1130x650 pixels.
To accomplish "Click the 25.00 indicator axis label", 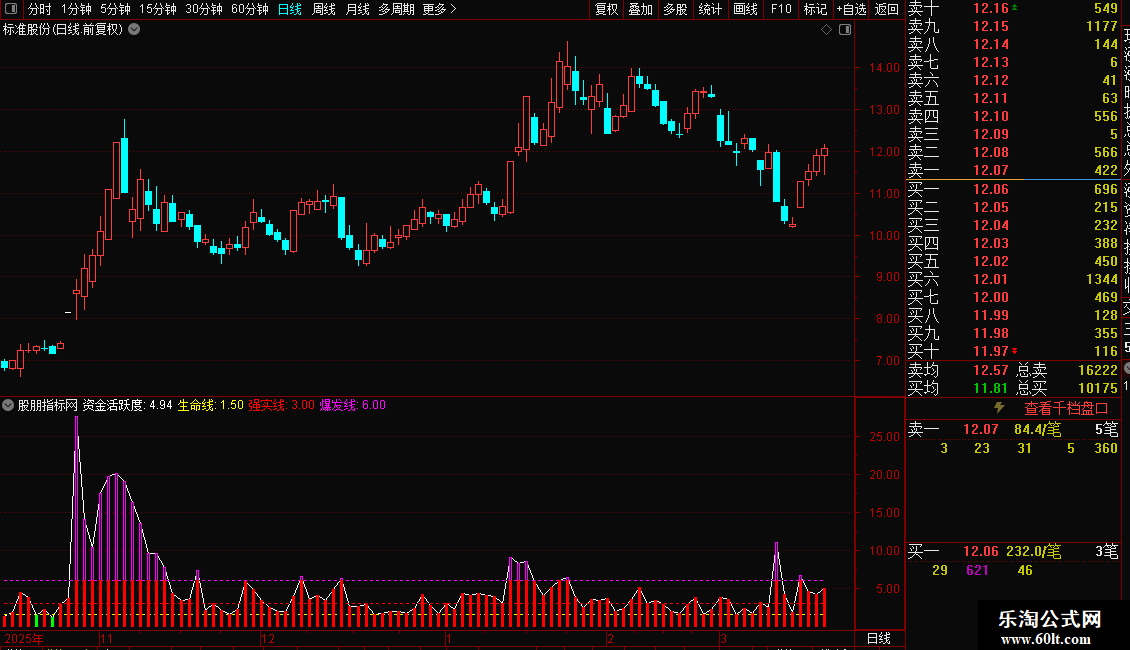I will (884, 437).
